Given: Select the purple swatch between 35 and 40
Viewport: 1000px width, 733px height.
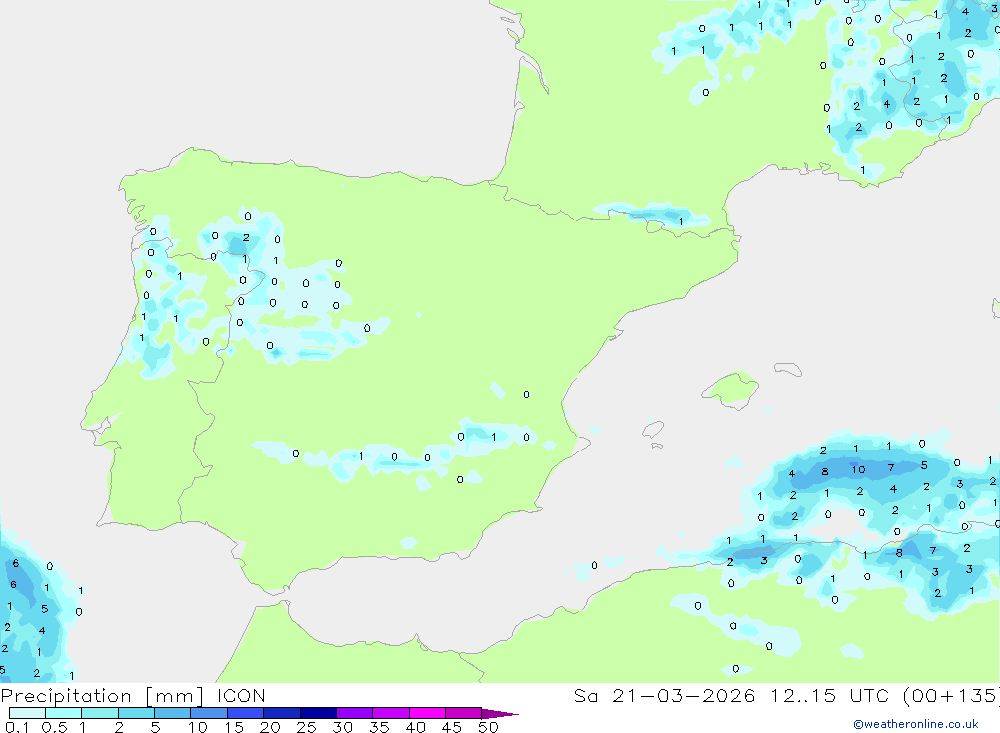Looking at the screenshot, I should (x=391, y=713).
